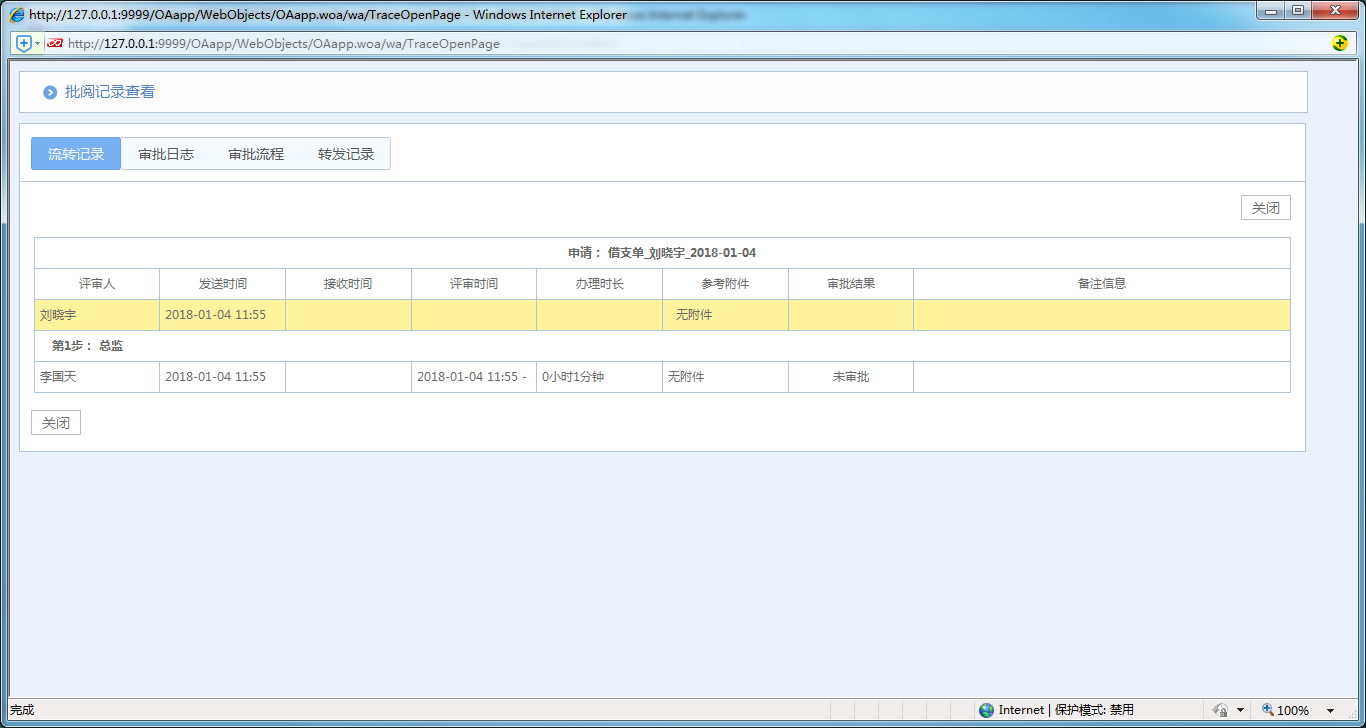Open the 审批流程 tab
Viewport: 1366px width, 728px height.
(x=256, y=154)
